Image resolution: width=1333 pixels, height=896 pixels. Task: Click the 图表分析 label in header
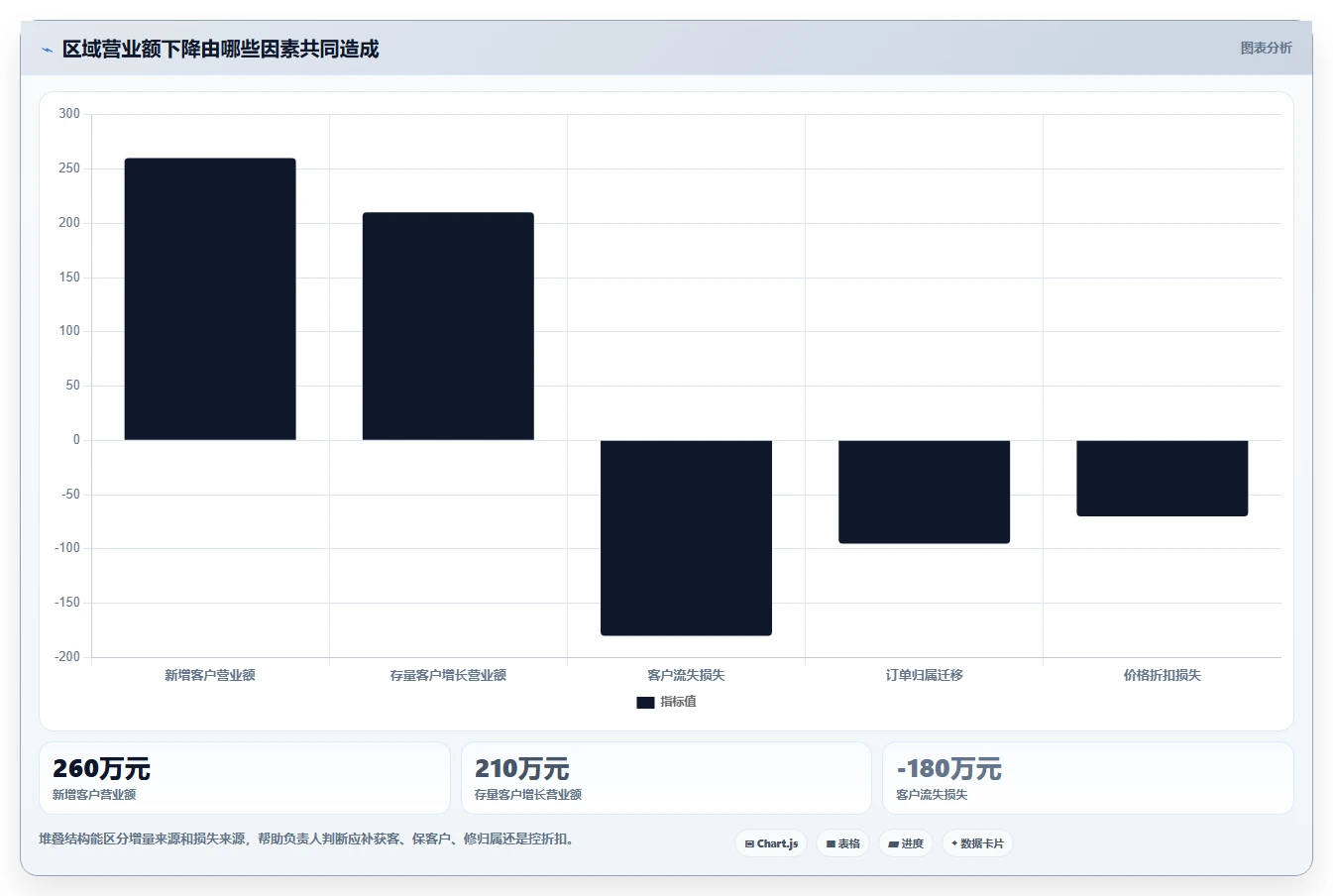click(1266, 48)
